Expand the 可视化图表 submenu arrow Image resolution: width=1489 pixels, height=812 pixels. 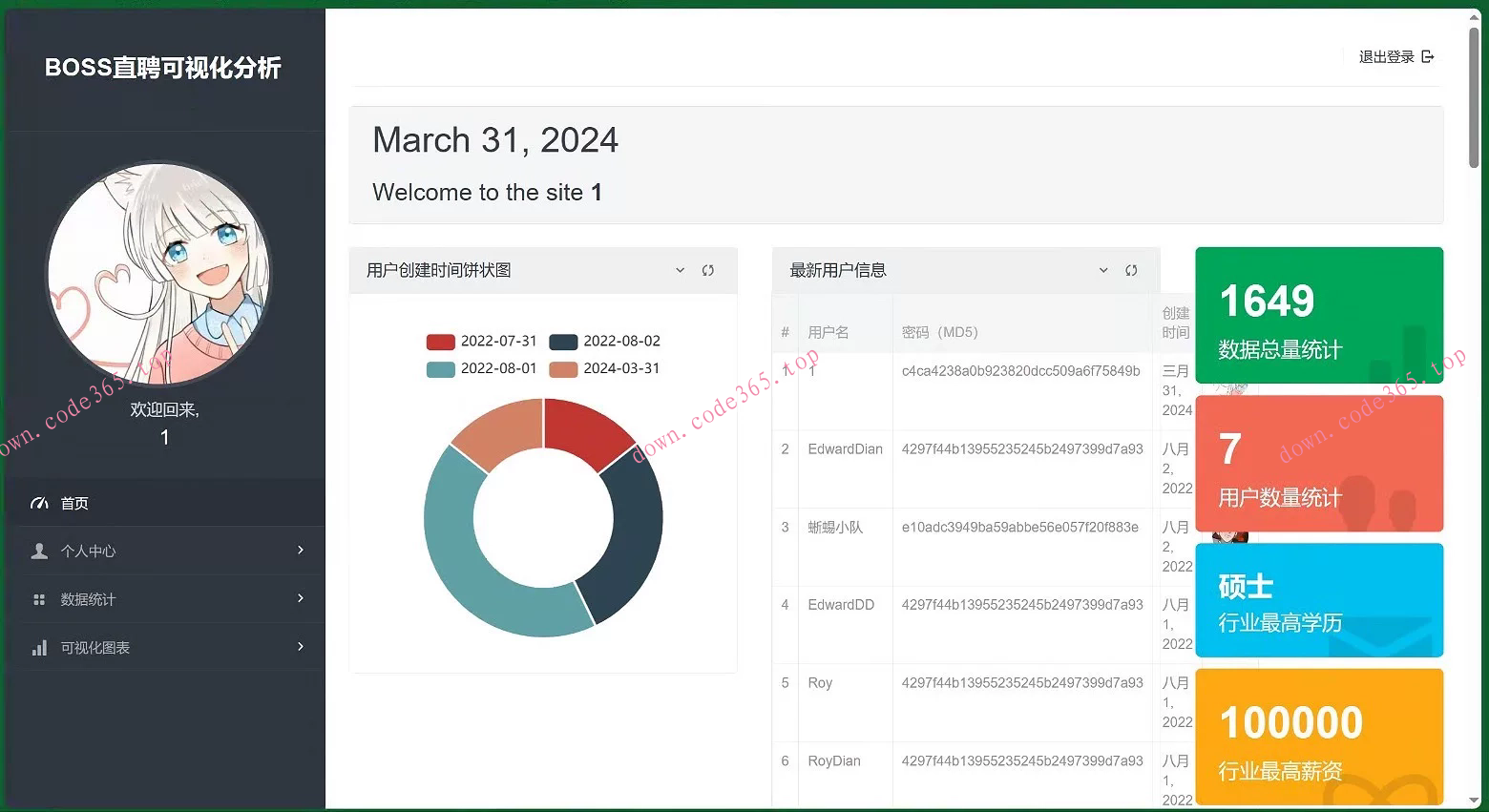(x=301, y=647)
